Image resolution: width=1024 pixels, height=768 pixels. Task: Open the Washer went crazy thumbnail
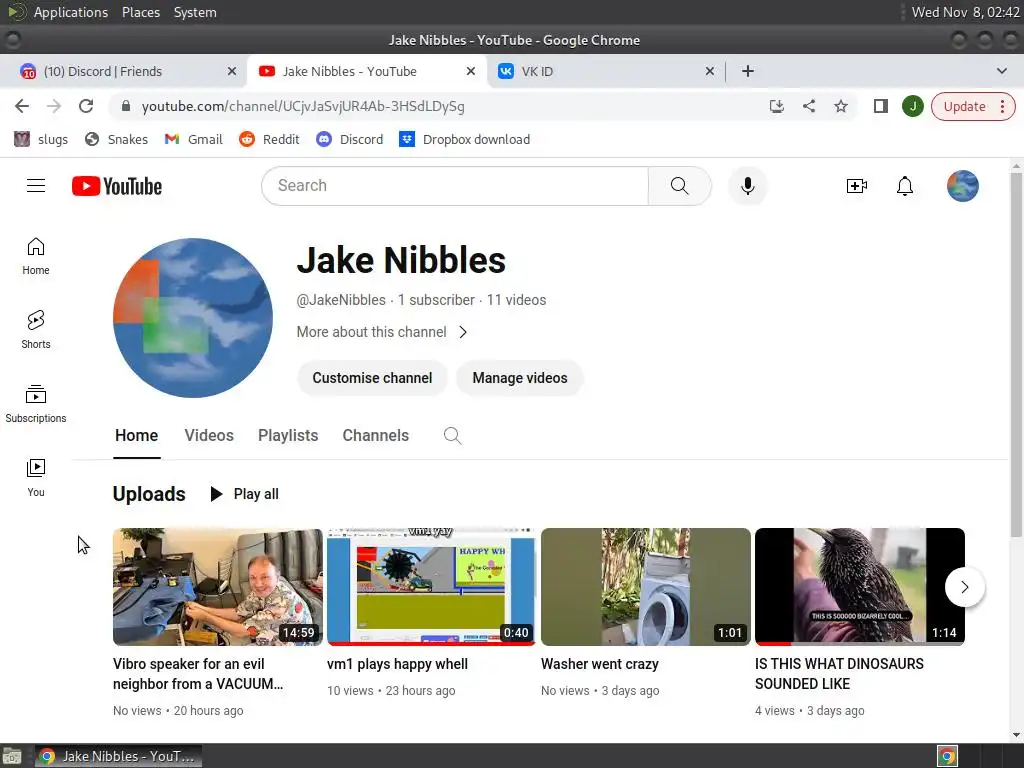[646, 586]
